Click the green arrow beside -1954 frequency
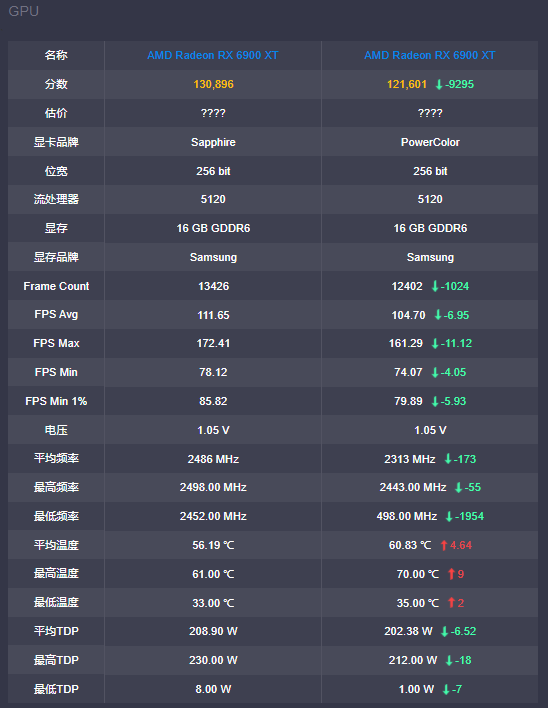Image resolution: width=548 pixels, height=708 pixels. click(x=449, y=517)
